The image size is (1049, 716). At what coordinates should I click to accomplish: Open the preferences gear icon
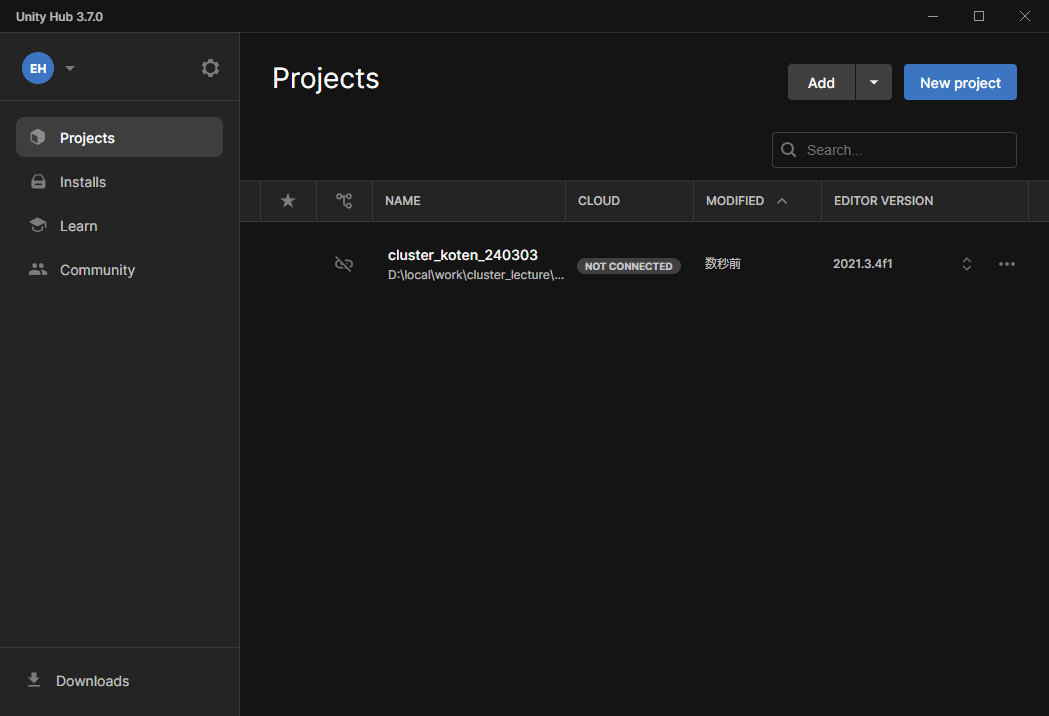click(210, 68)
